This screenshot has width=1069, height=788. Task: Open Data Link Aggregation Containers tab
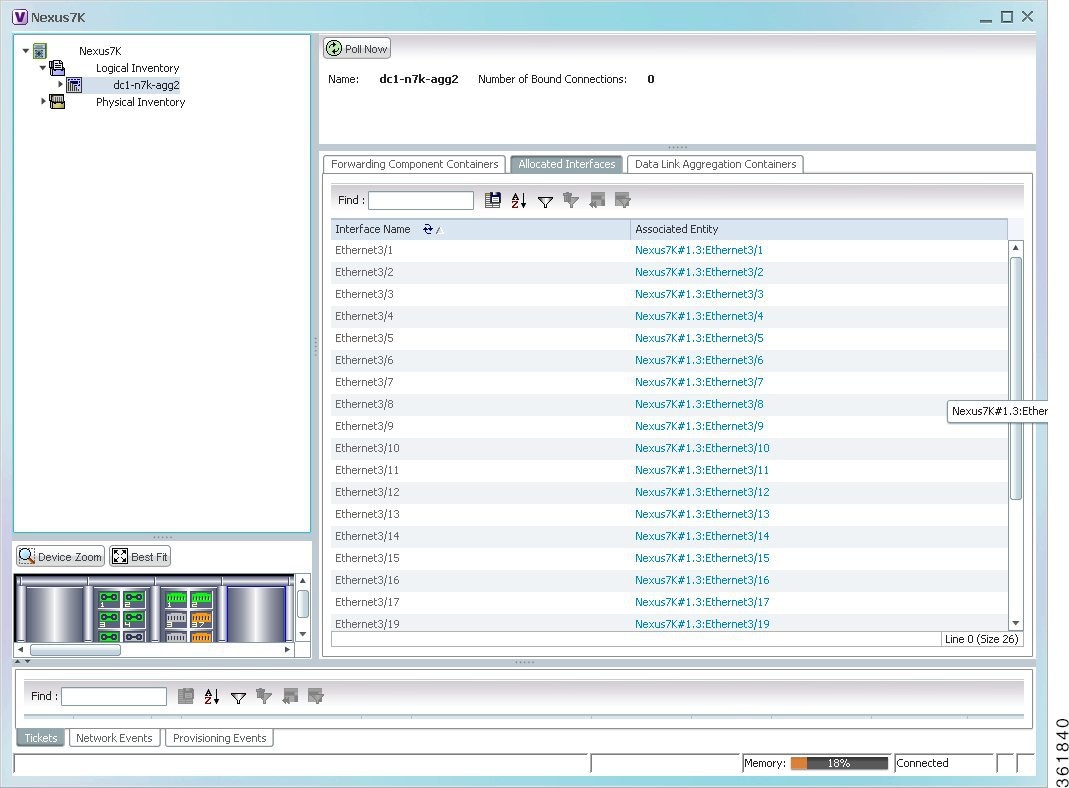715,164
